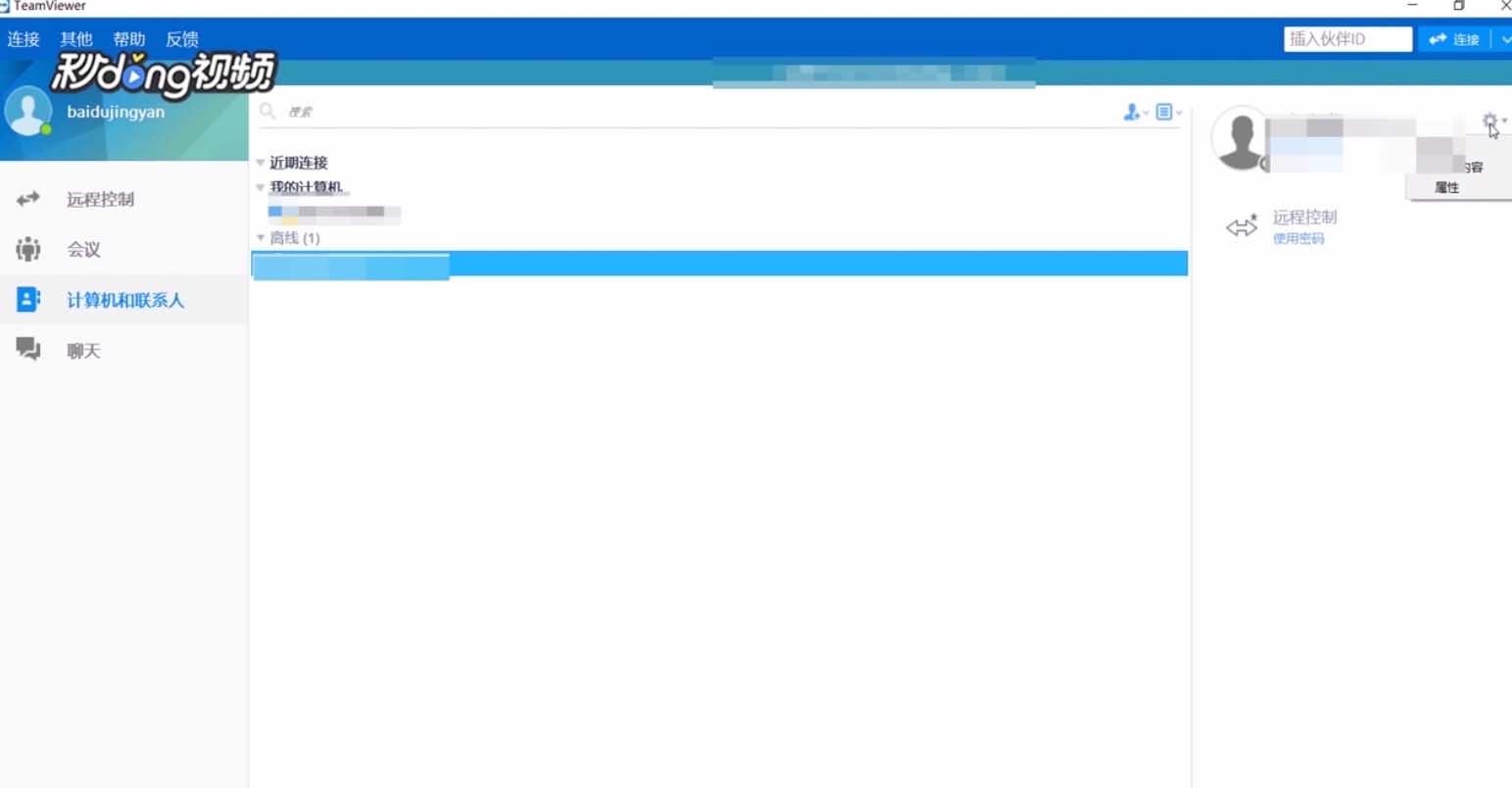Choose 属性 from the gear dropdown menu
This screenshot has height=788, width=1512.
coord(1447,187)
